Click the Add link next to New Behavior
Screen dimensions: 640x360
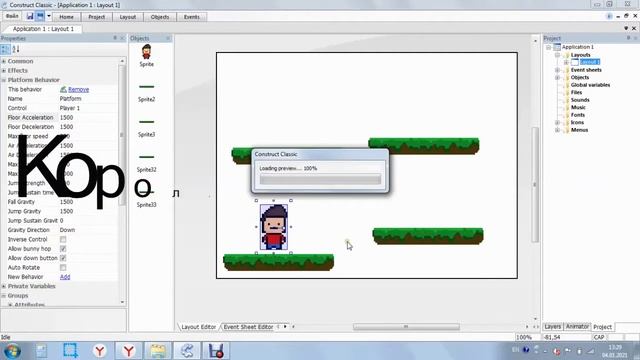coord(65,277)
